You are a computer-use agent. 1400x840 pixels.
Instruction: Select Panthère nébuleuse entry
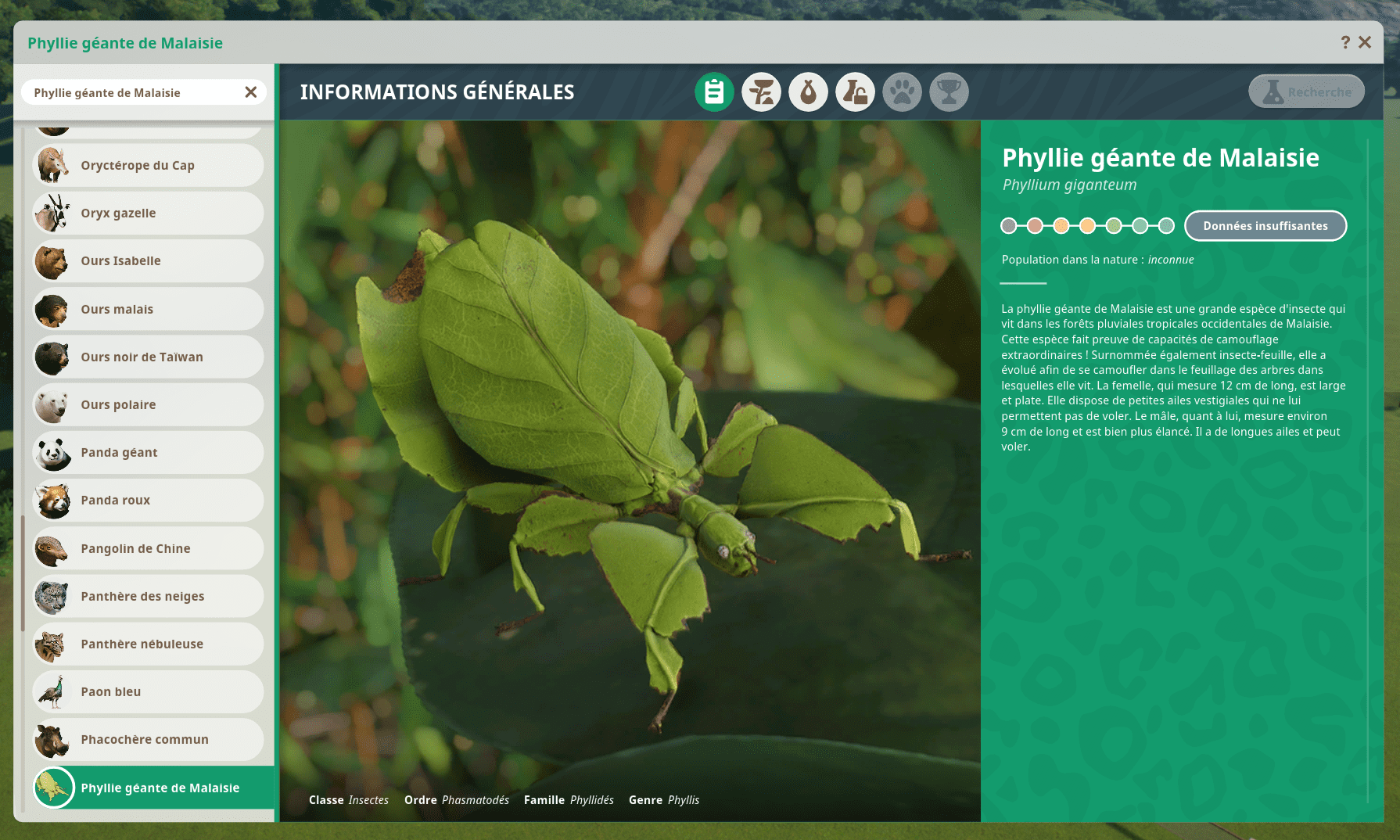148,644
